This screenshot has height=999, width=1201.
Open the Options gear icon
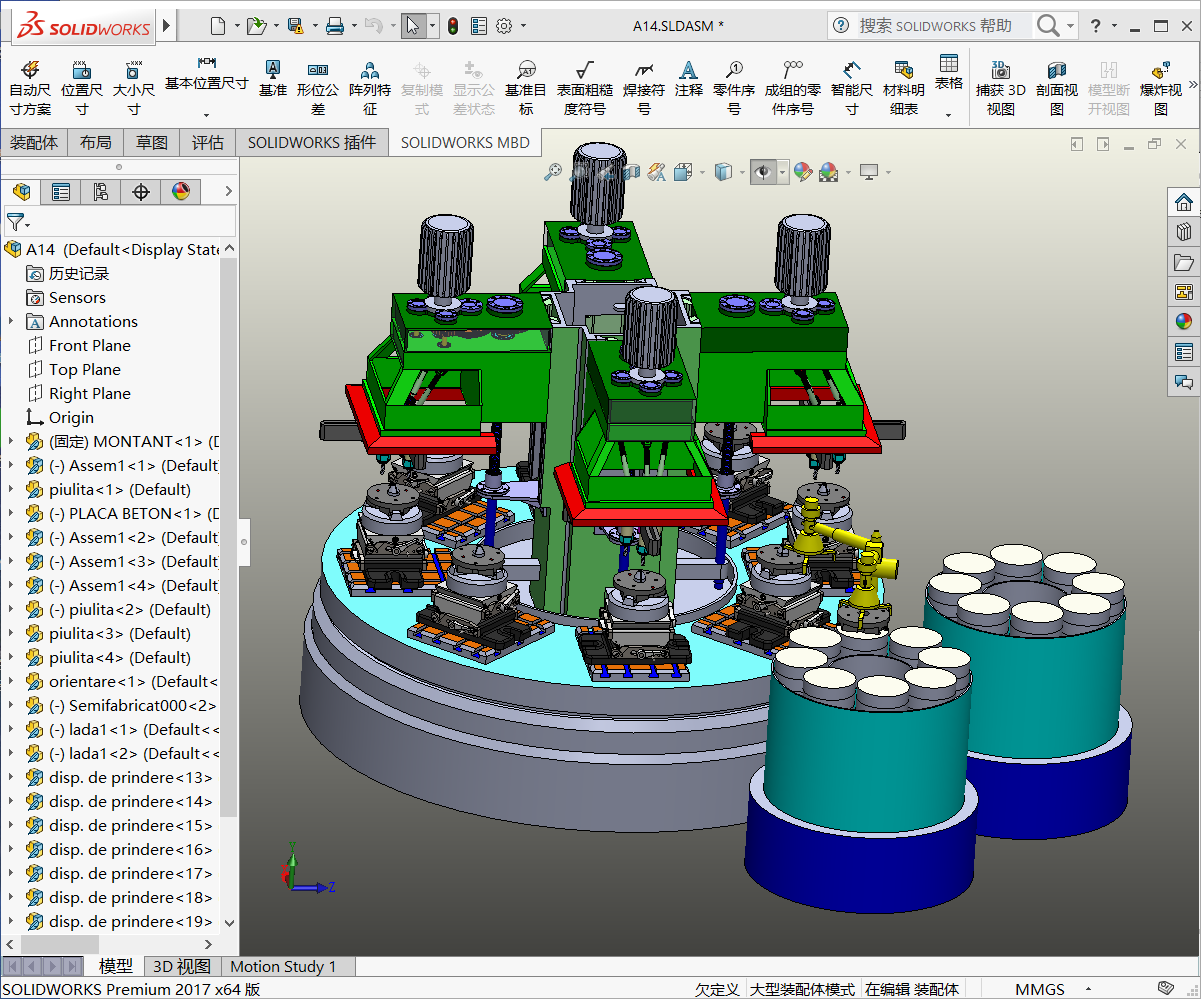pos(504,25)
